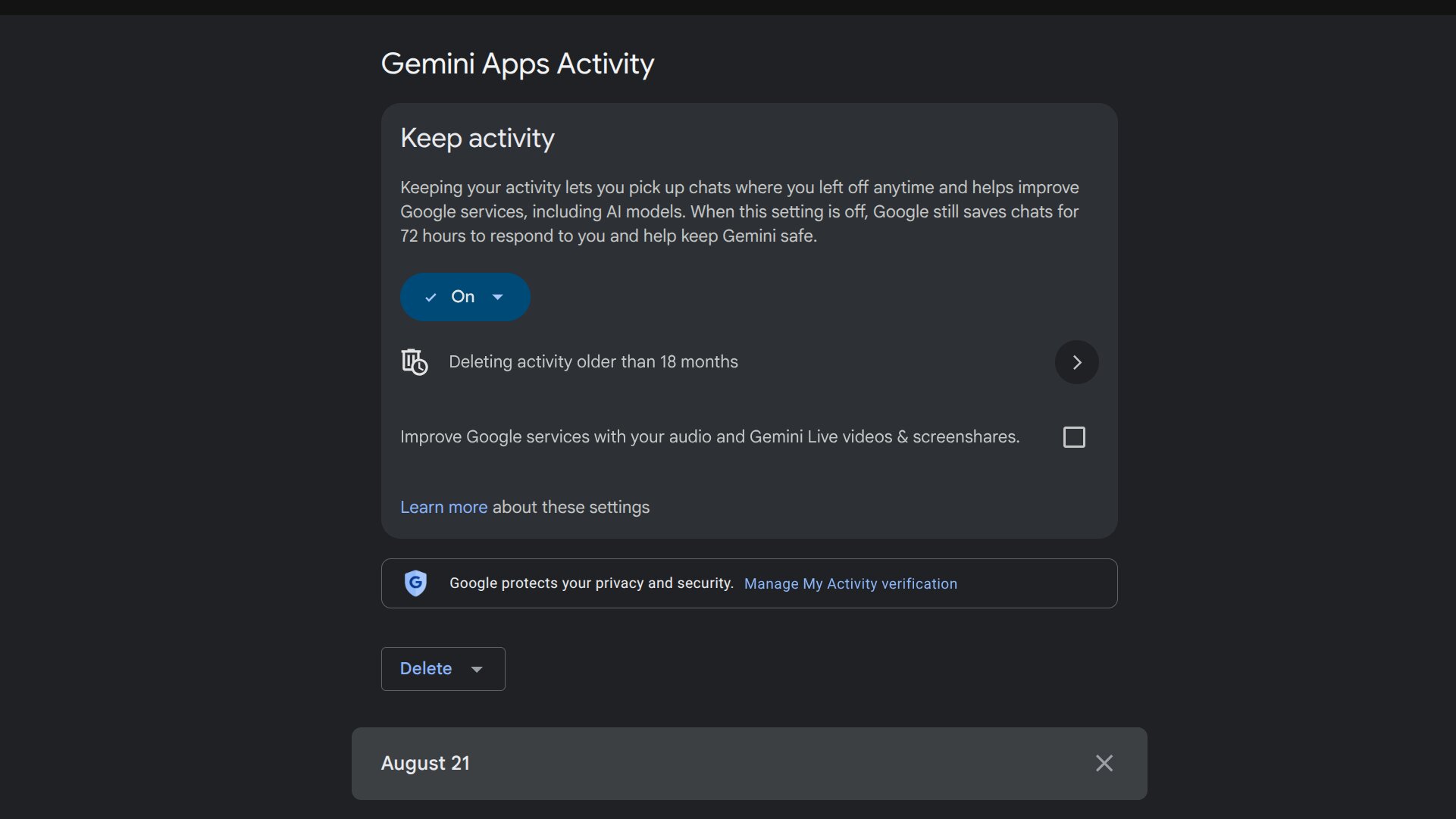Click 'Google protects your privacy and security' text

pyautogui.click(x=591, y=583)
